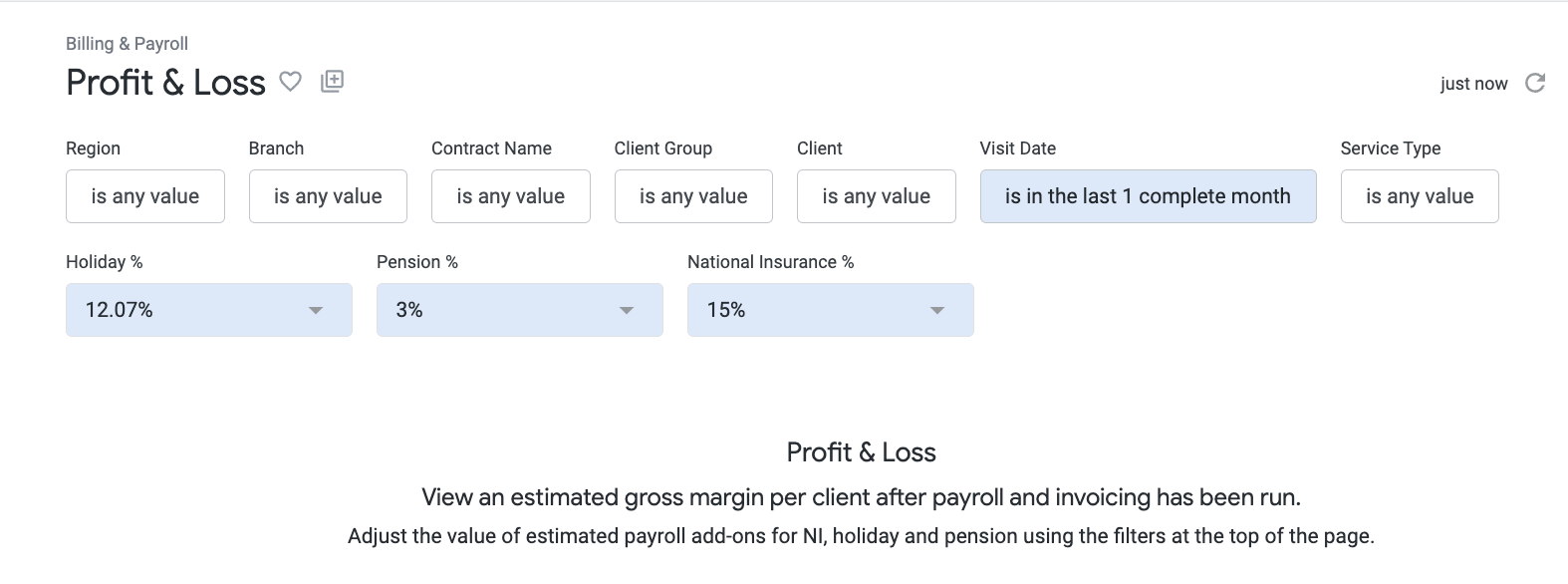Expand the Pension % dropdown arrow
The width and height of the screenshot is (1568, 584).
(627, 311)
